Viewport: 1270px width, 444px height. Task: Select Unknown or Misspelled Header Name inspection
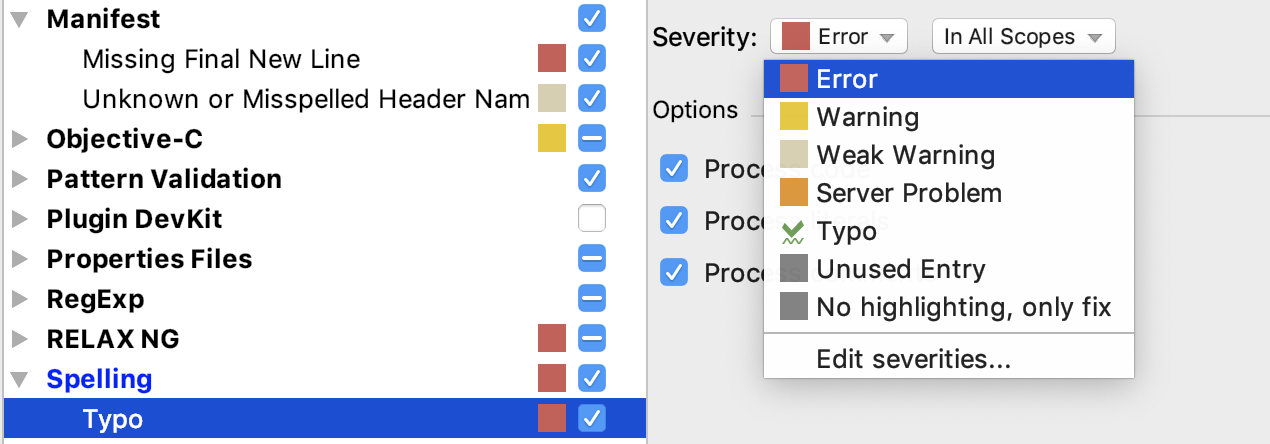[305, 99]
